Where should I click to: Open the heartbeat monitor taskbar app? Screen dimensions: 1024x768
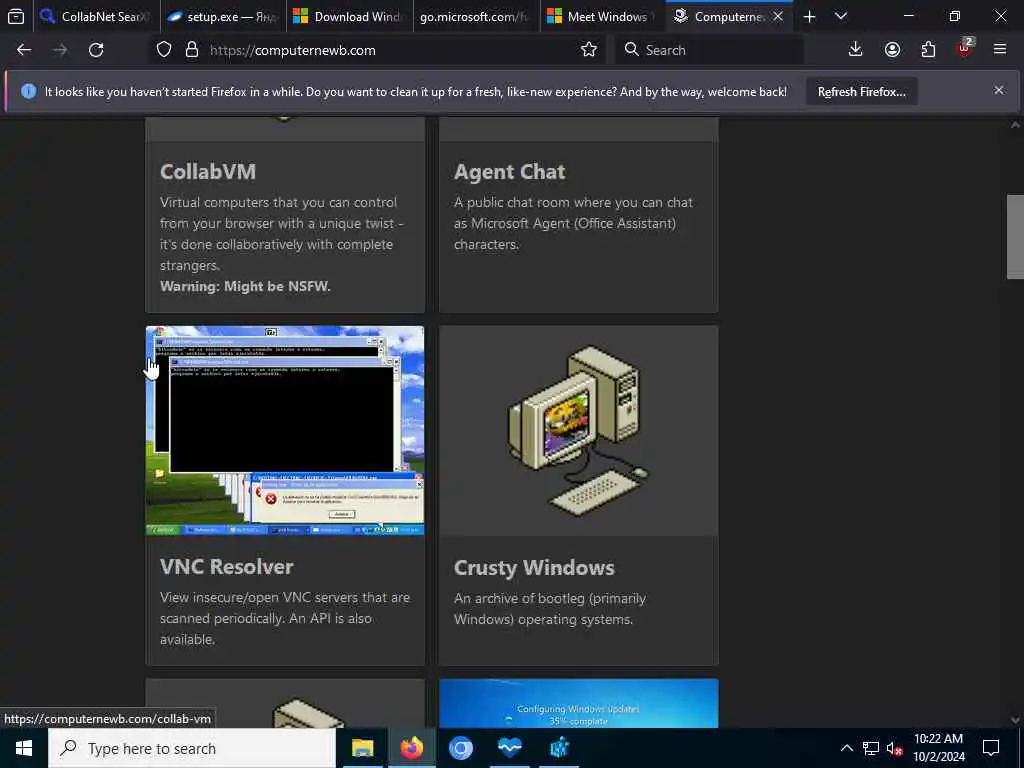click(510, 748)
